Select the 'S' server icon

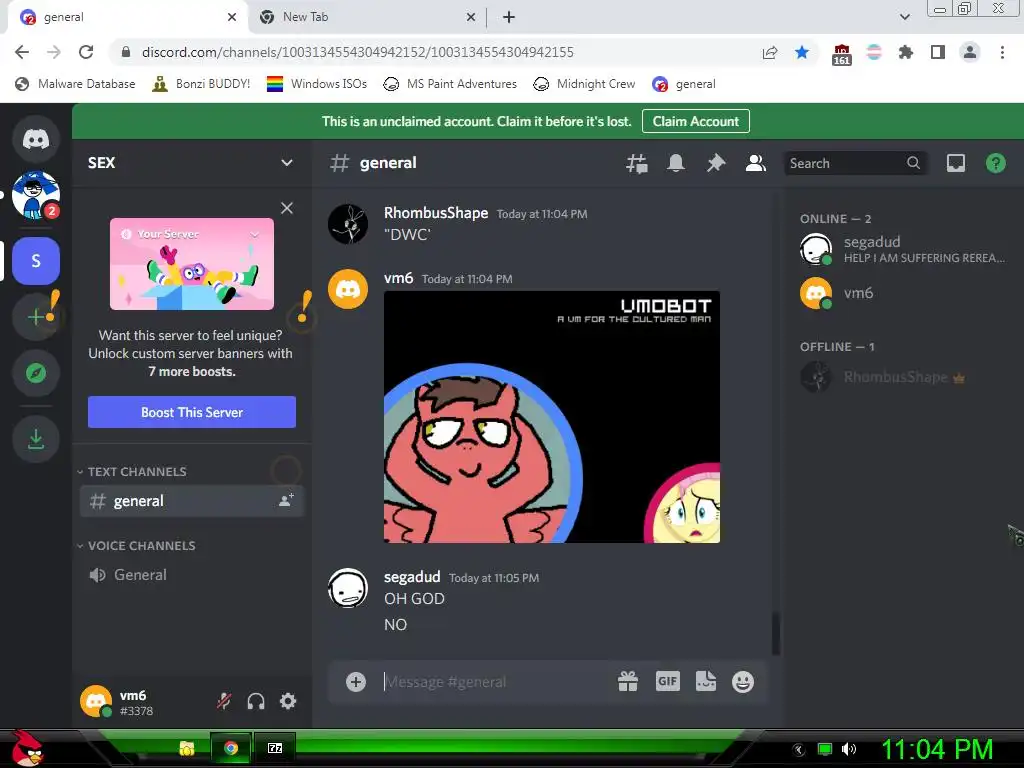pos(36,261)
